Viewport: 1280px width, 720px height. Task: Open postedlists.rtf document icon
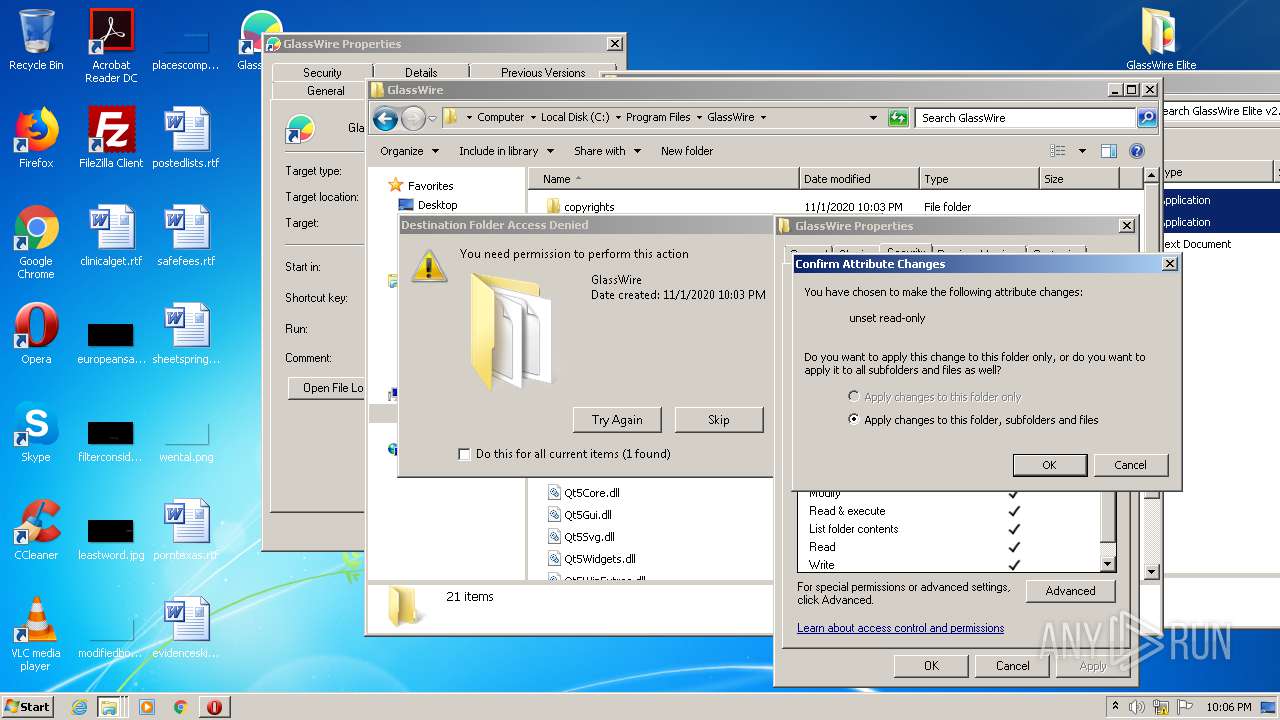coord(186,138)
